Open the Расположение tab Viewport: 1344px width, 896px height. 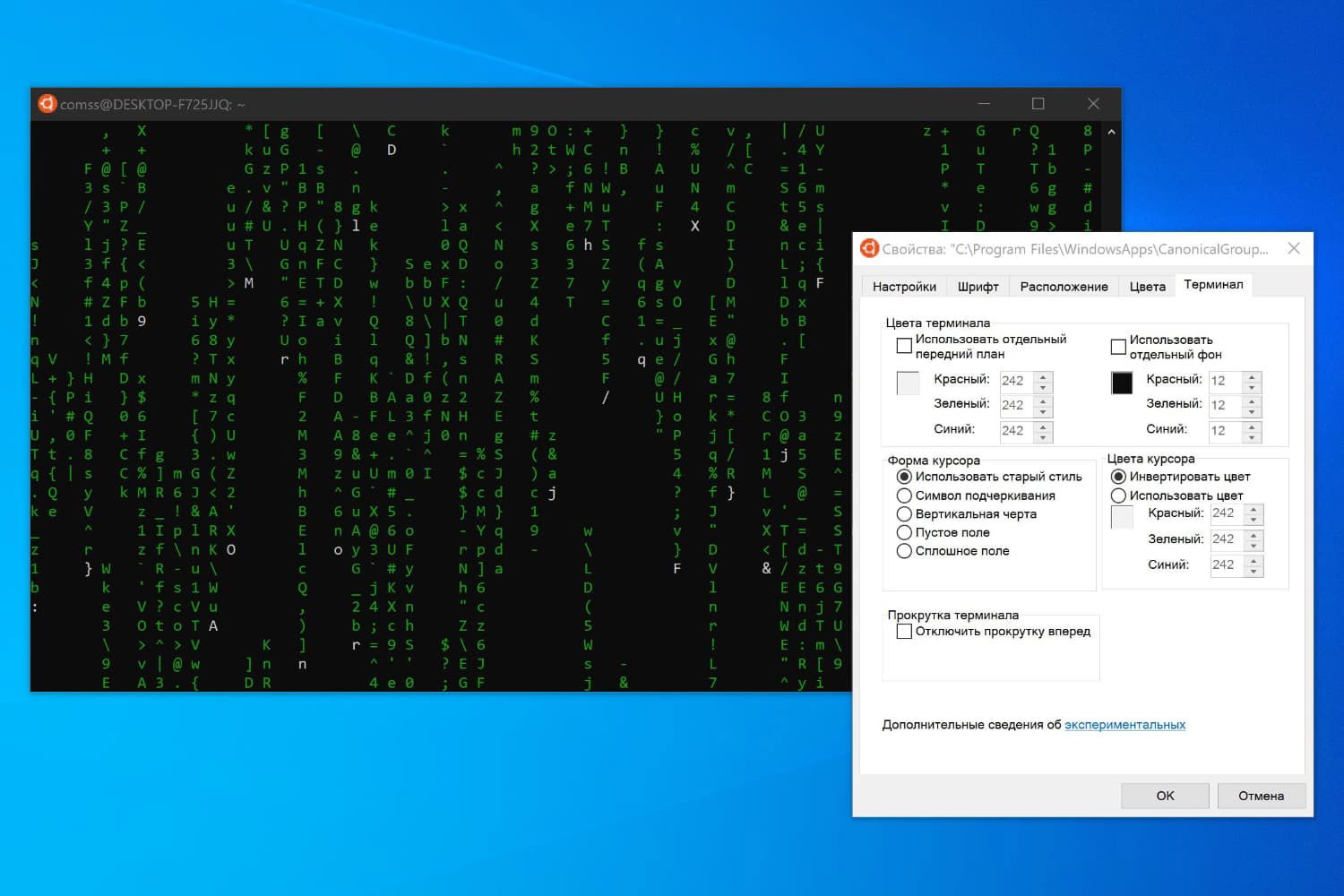(1064, 286)
